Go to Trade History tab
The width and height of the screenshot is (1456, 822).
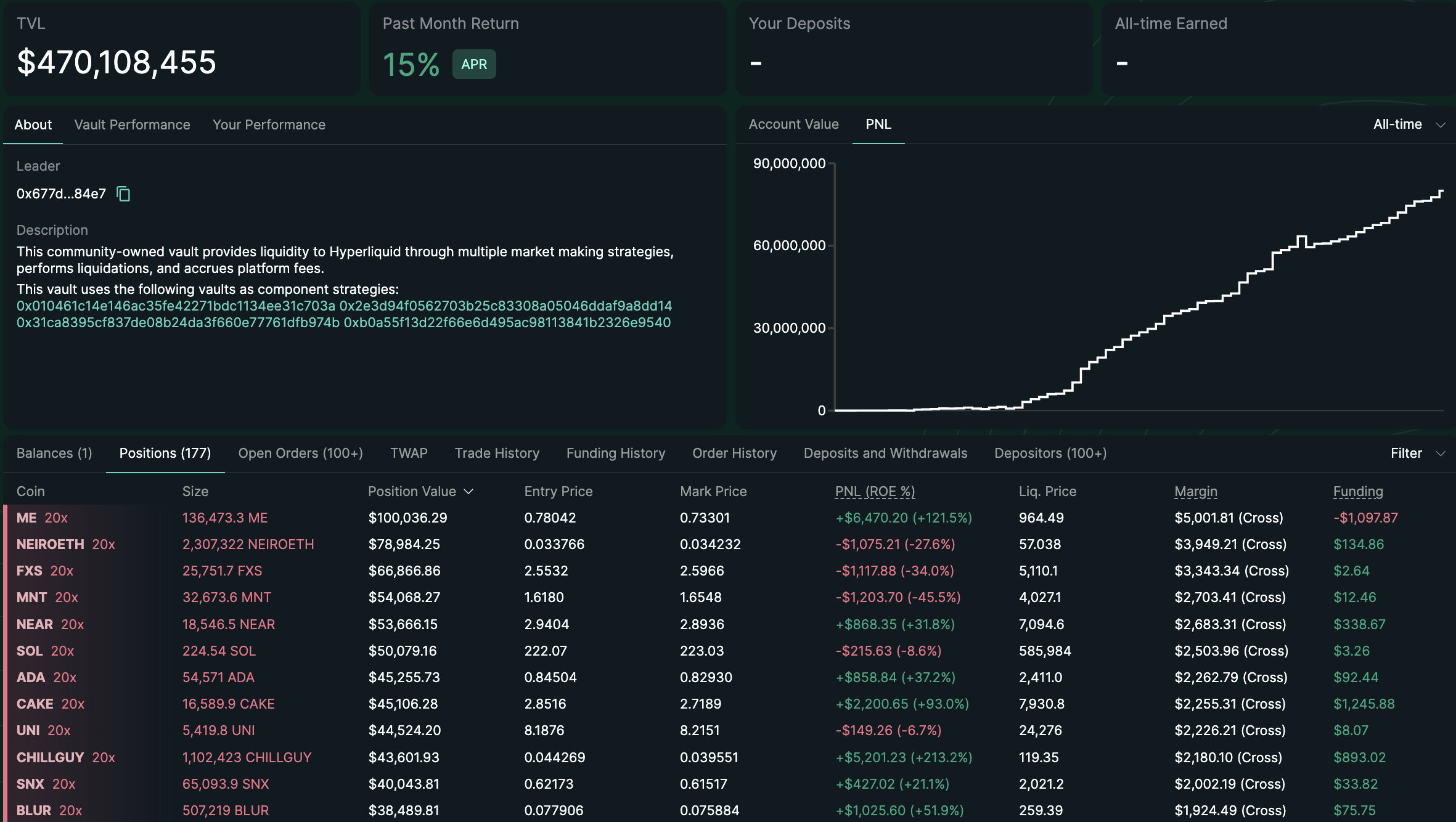pos(497,454)
